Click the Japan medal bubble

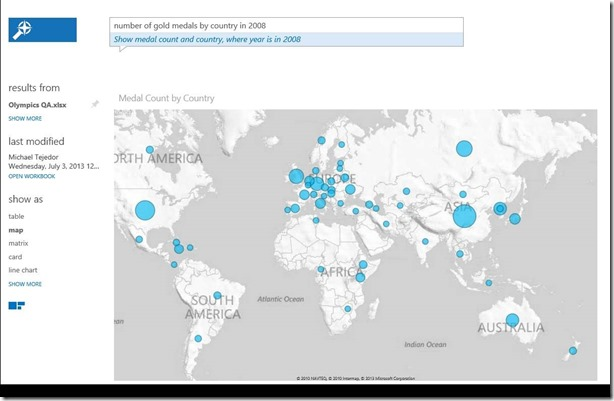[515, 218]
